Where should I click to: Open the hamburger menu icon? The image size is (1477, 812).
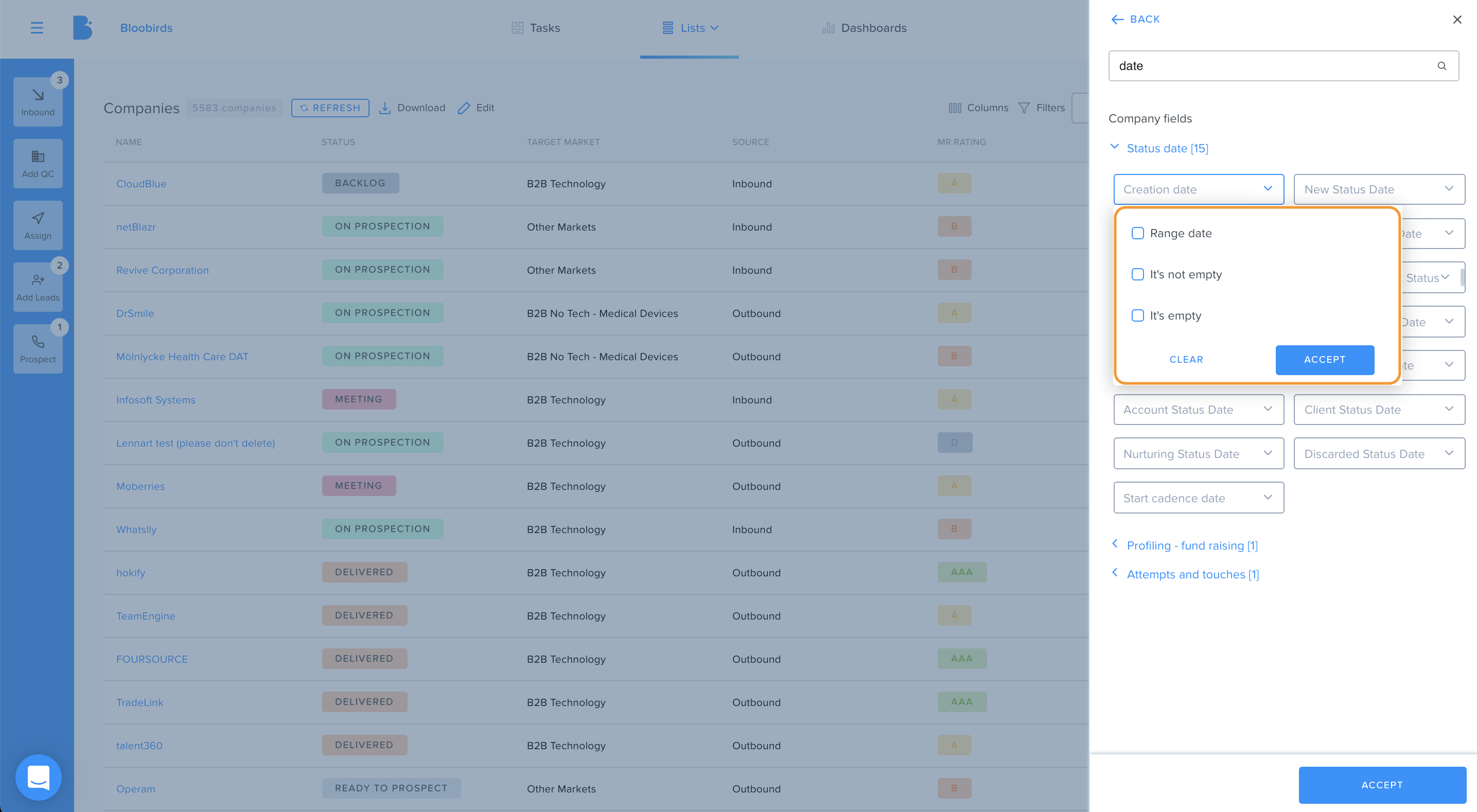tap(37, 27)
